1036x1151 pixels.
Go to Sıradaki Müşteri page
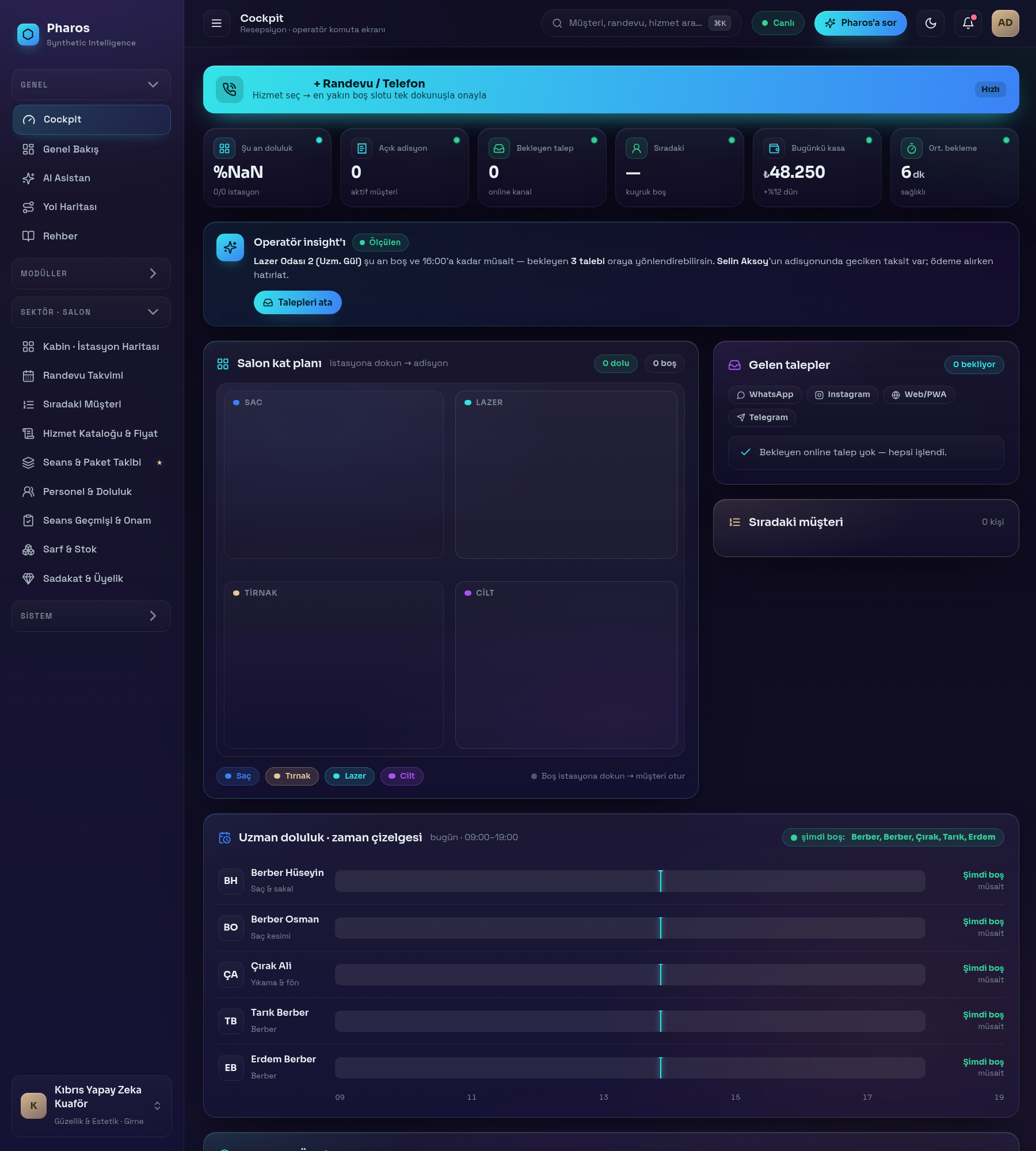[x=92, y=404]
